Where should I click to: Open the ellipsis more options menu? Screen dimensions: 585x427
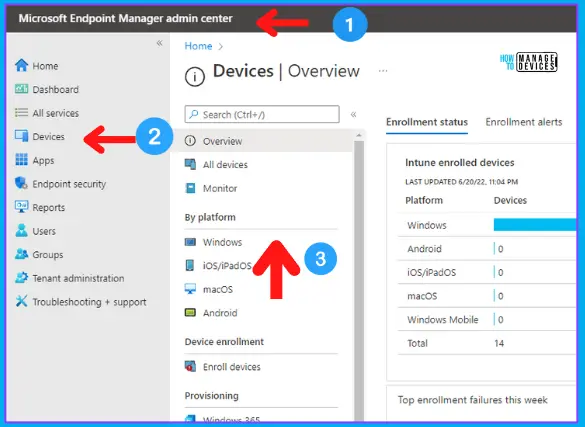383,70
